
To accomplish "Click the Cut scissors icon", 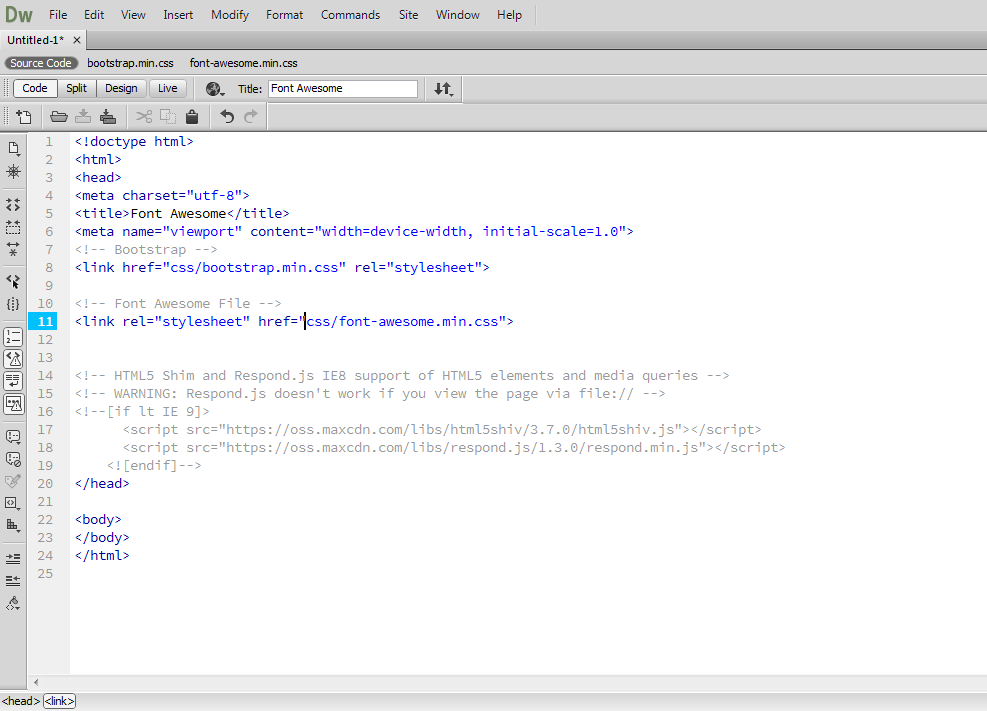I will click(144, 116).
